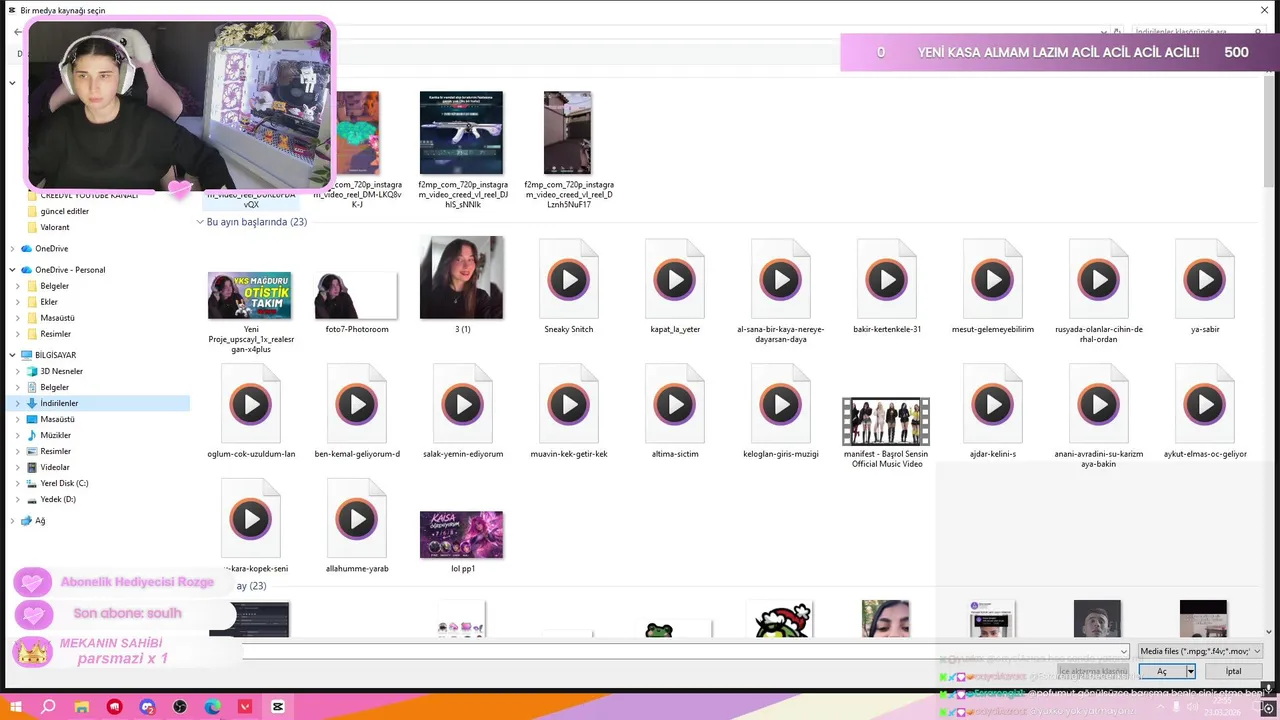
Task: Choose the al-sana-bir-kaya-nereye-dayarsan-daya file
Action: [x=781, y=290]
